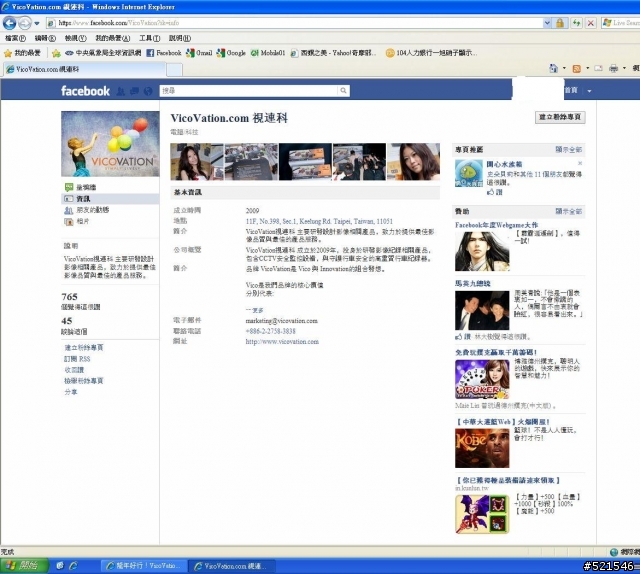
Task: Click the Print toolbar icon
Action: coord(613,68)
